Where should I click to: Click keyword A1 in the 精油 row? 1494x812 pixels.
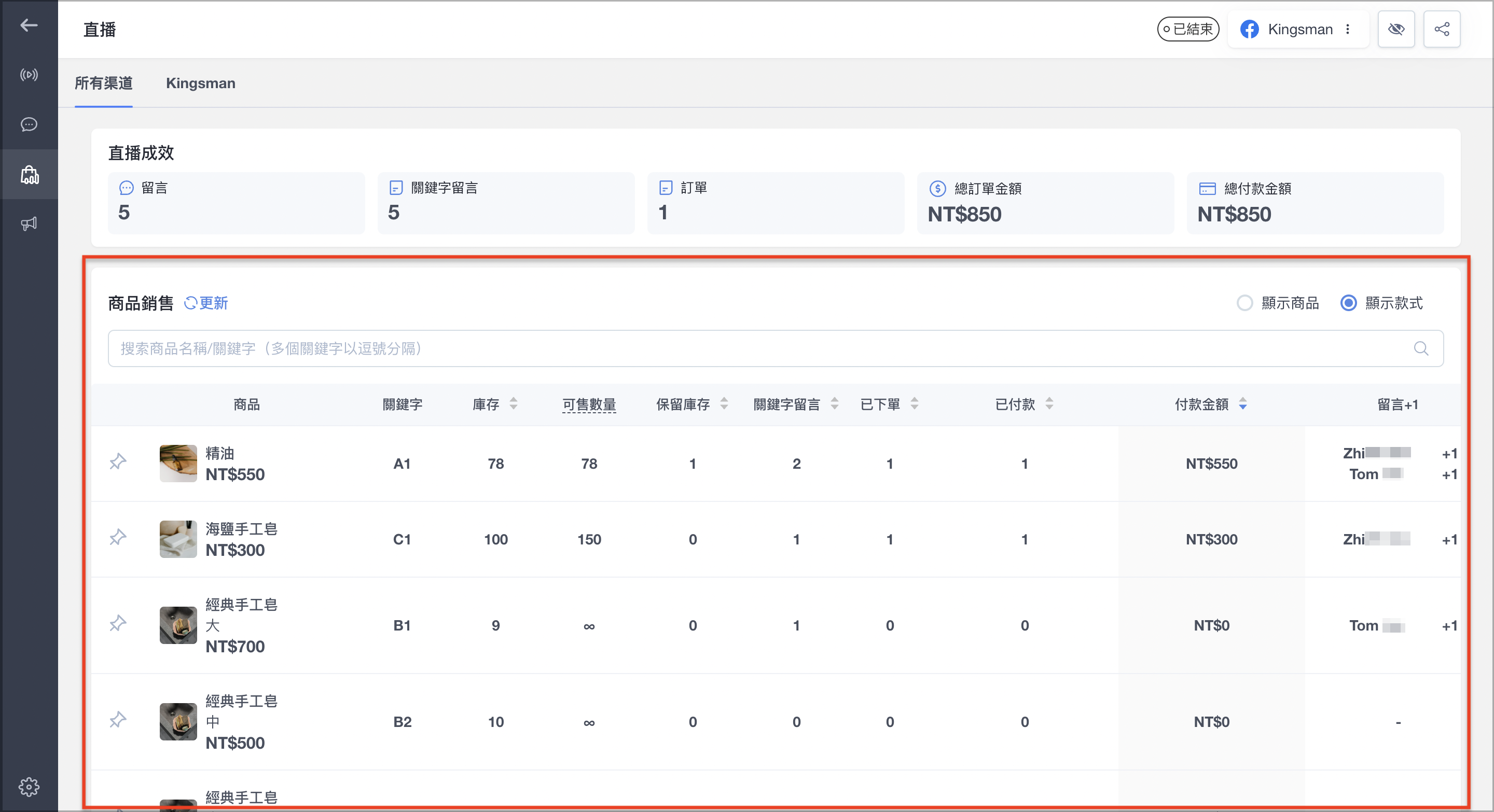click(x=402, y=464)
